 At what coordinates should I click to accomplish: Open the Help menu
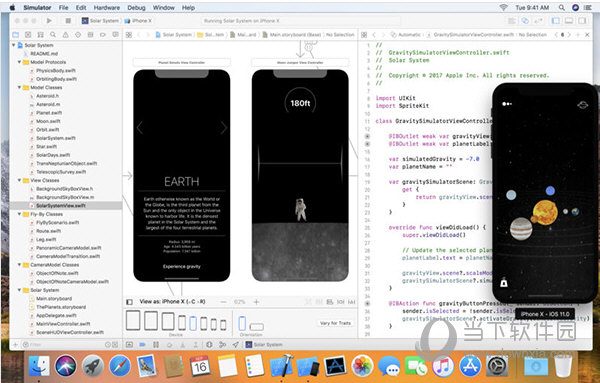pos(188,8)
